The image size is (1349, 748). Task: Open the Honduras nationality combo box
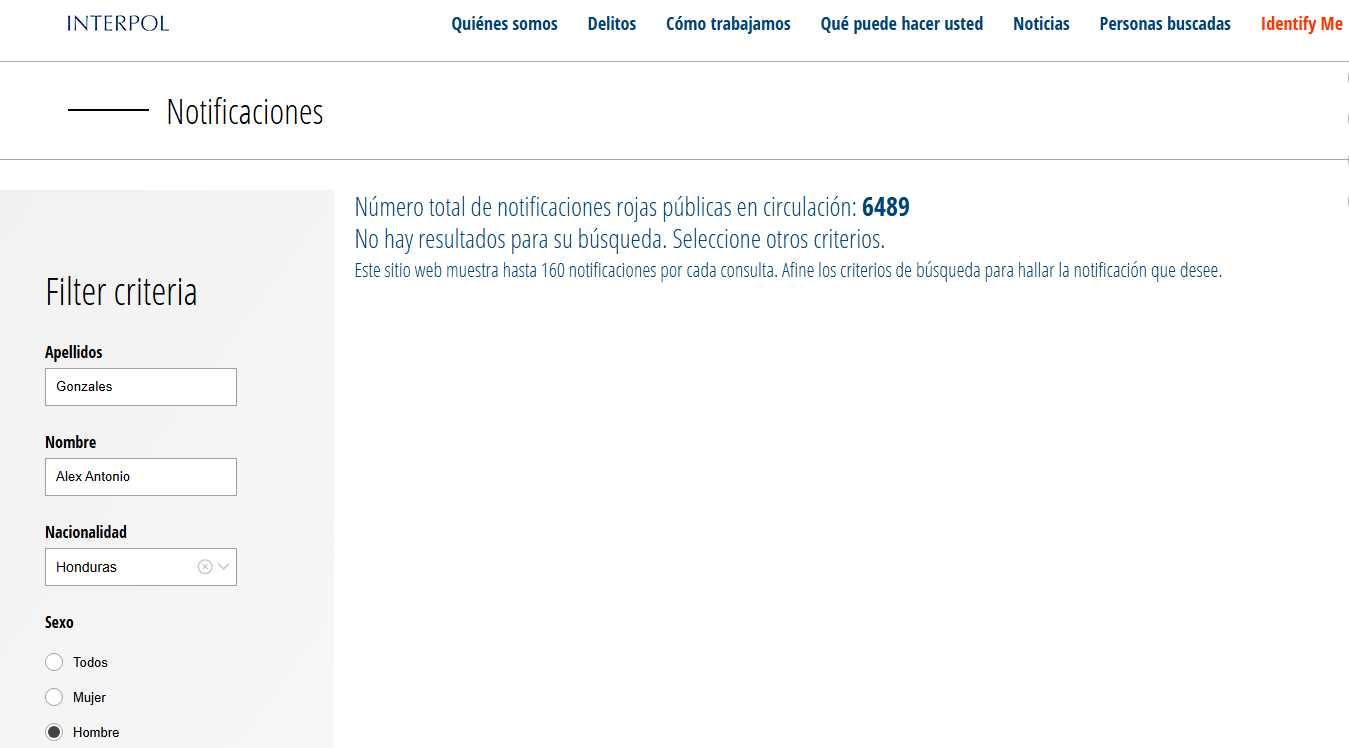coord(120,567)
